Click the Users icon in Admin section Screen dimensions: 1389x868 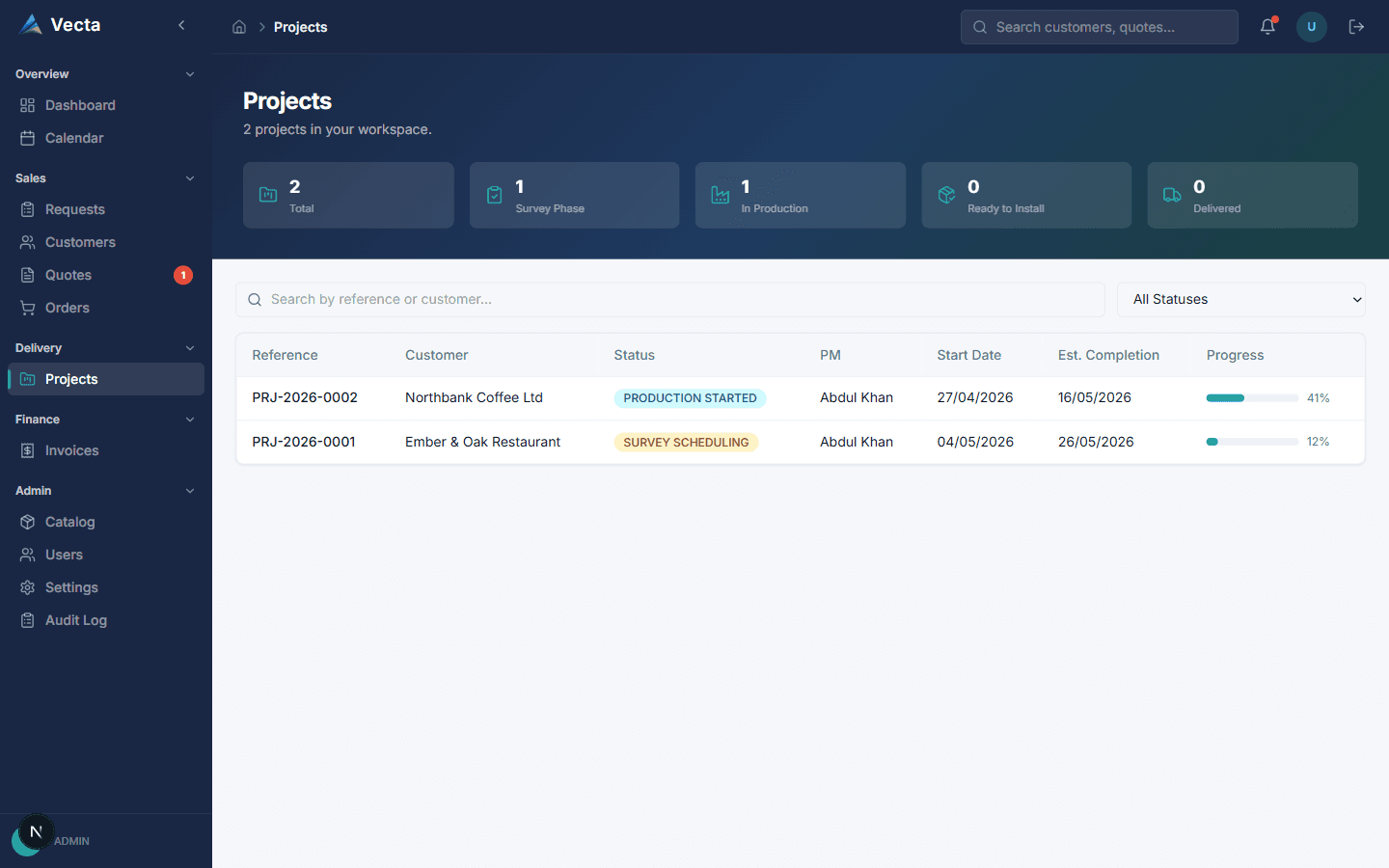(x=27, y=555)
